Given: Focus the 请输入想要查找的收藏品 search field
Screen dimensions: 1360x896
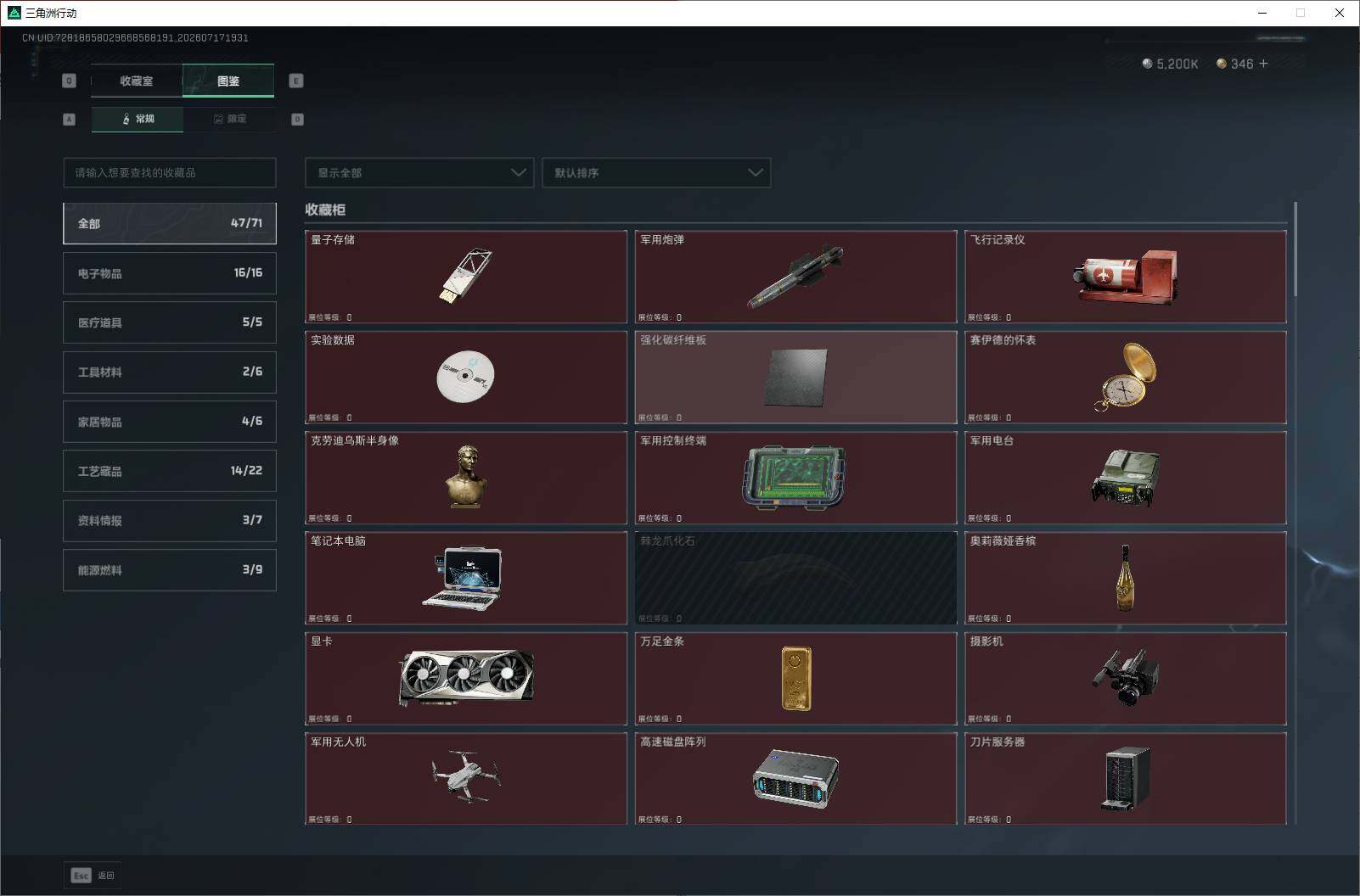Looking at the screenshot, I should (170, 172).
